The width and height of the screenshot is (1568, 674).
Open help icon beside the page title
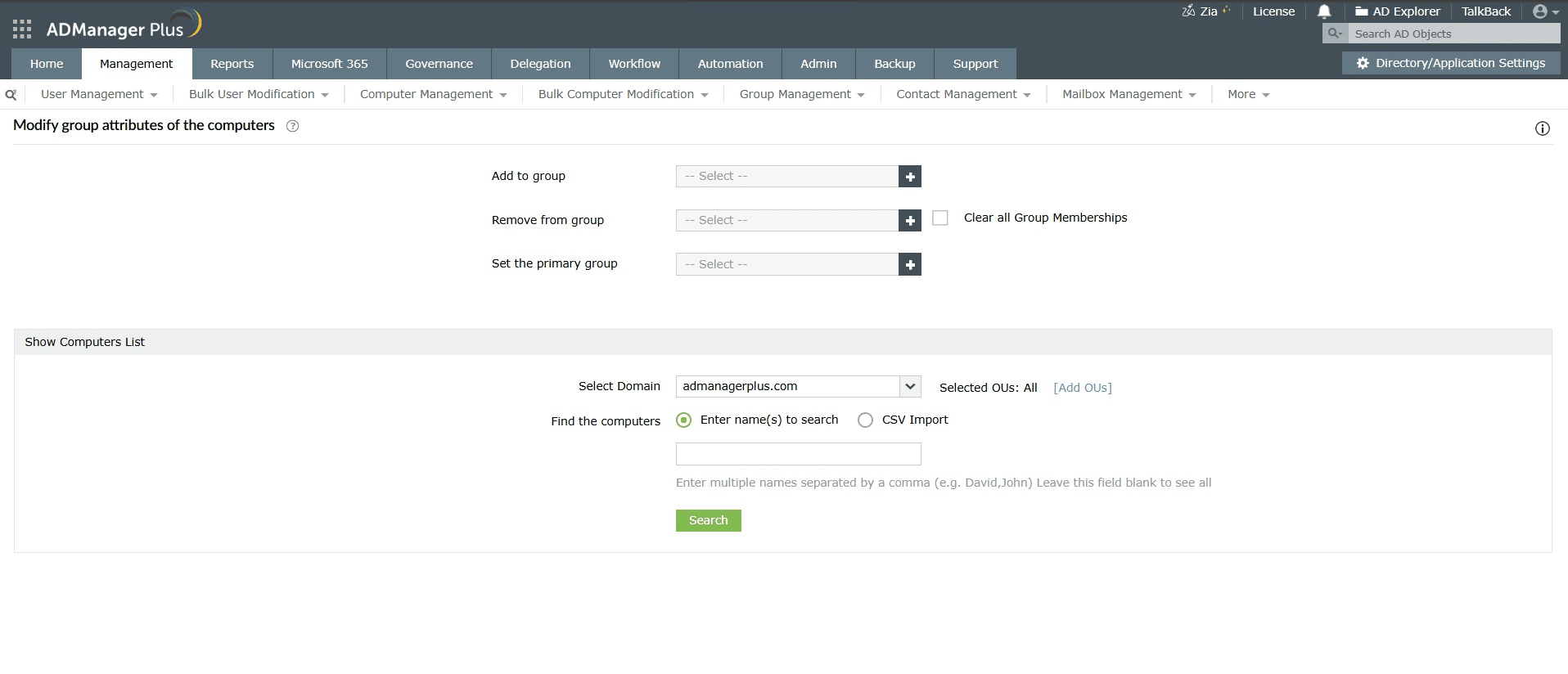pyautogui.click(x=292, y=126)
